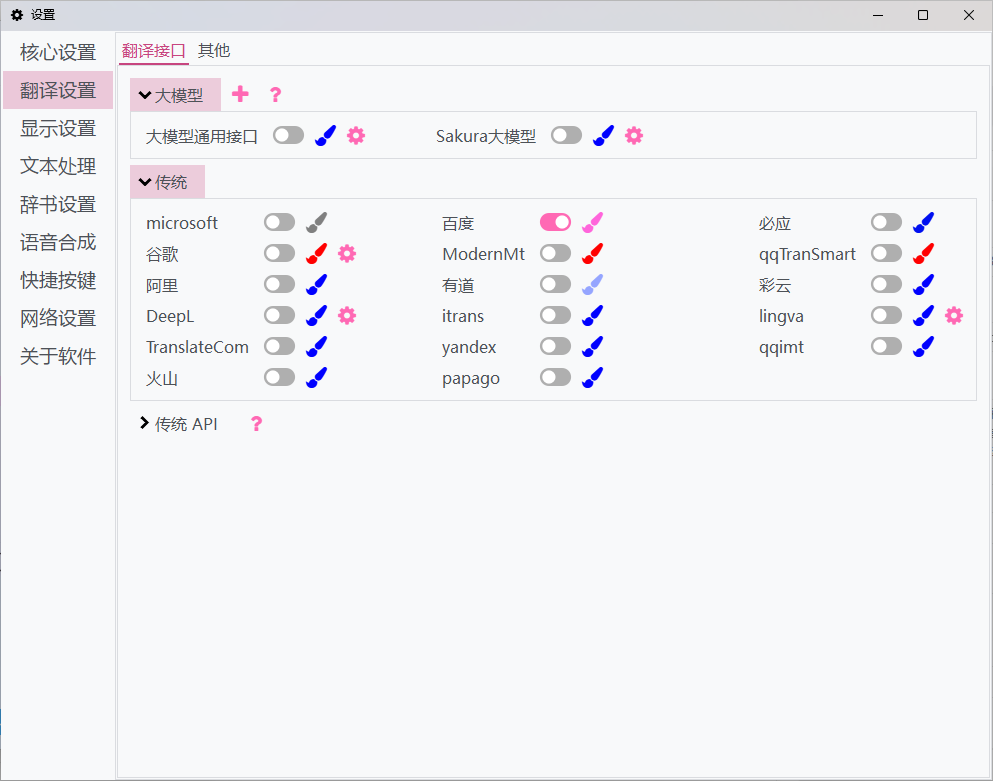Select 网络设置 in the sidebar

57,318
